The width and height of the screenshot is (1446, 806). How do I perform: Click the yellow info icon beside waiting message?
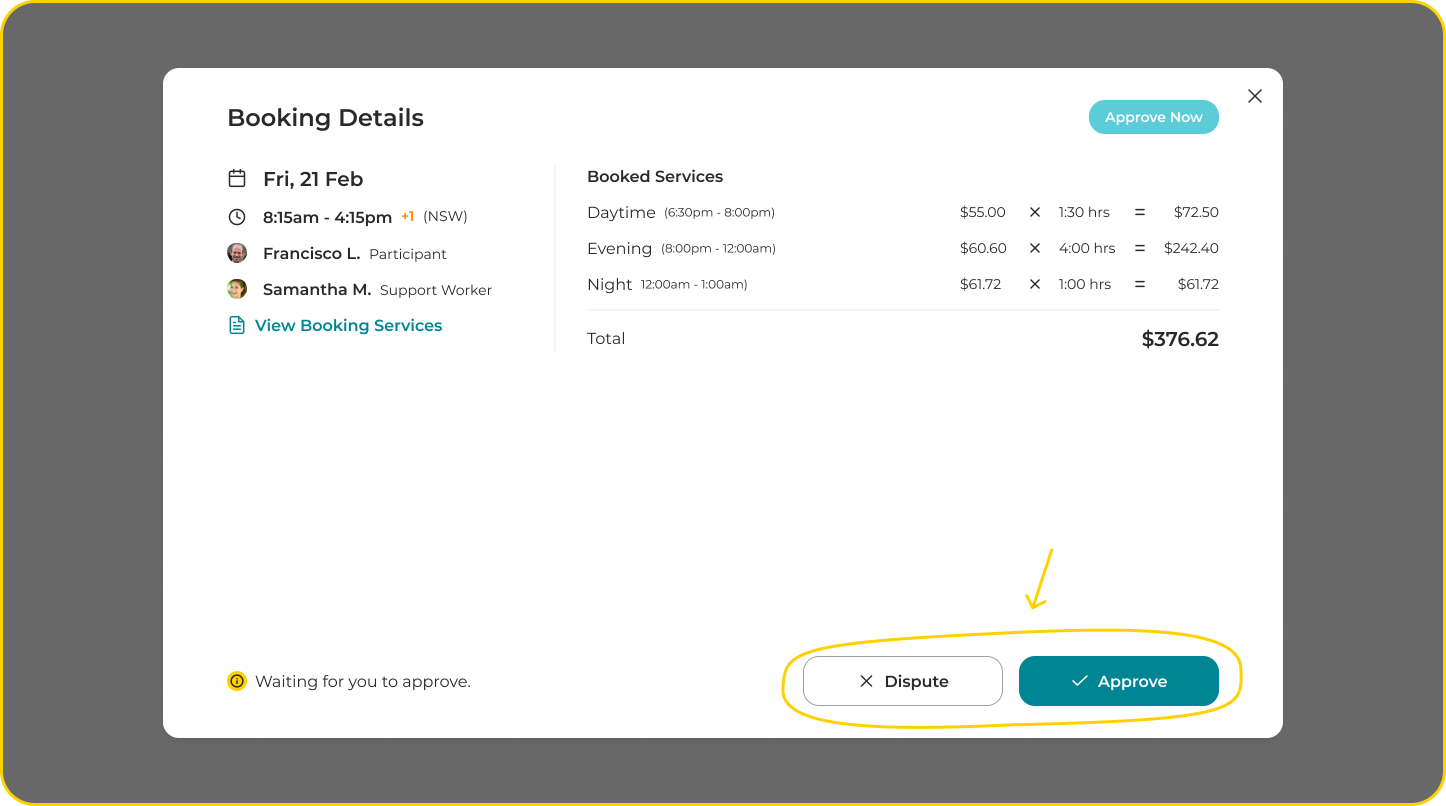(x=237, y=681)
